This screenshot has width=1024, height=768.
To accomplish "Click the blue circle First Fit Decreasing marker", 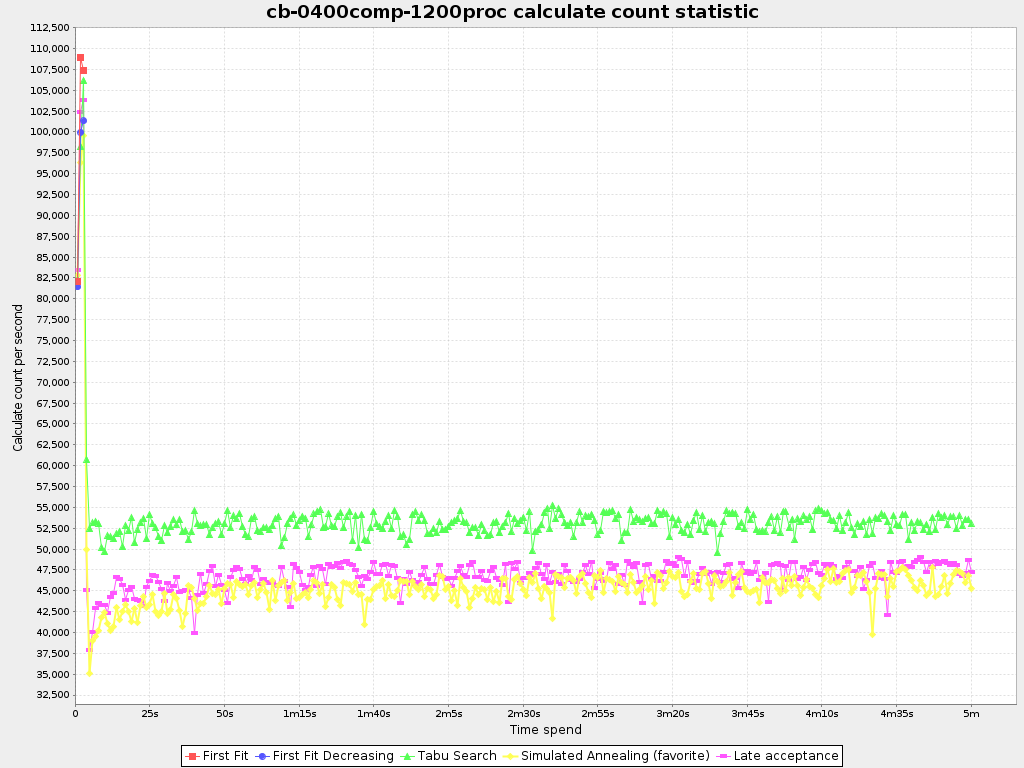I will (x=262, y=756).
